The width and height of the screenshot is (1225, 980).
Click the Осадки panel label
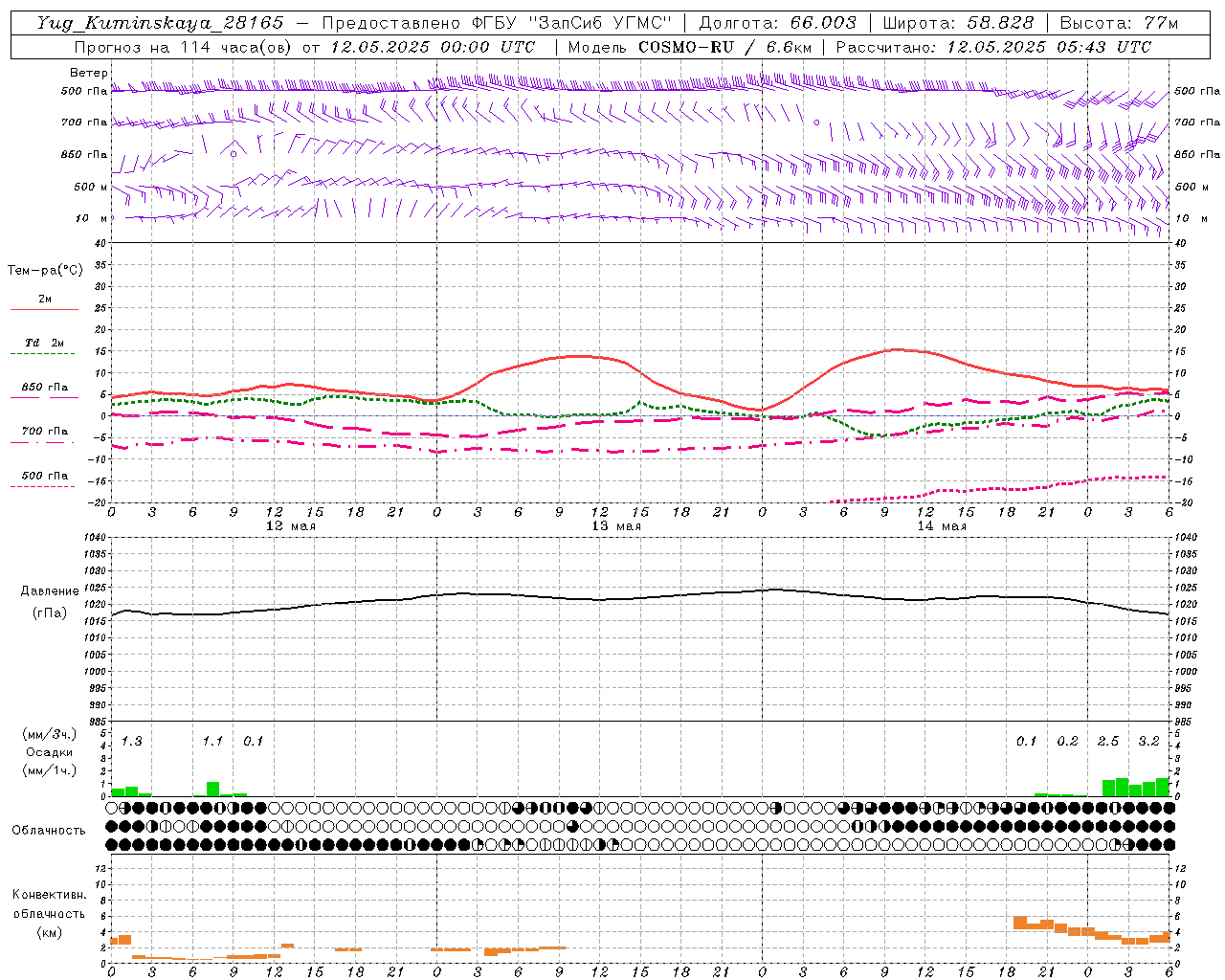[50, 752]
